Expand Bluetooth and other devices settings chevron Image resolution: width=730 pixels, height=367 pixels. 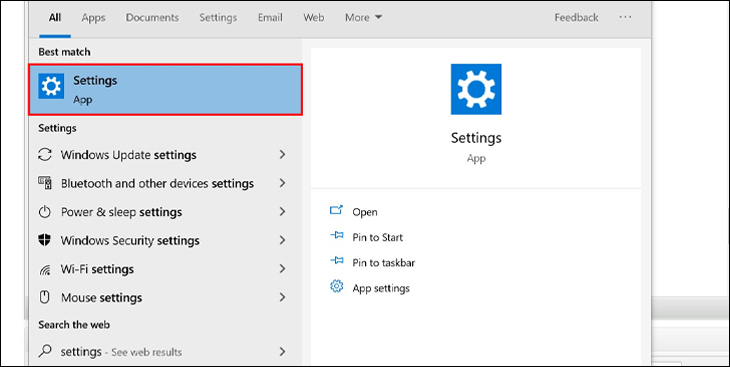[282, 183]
